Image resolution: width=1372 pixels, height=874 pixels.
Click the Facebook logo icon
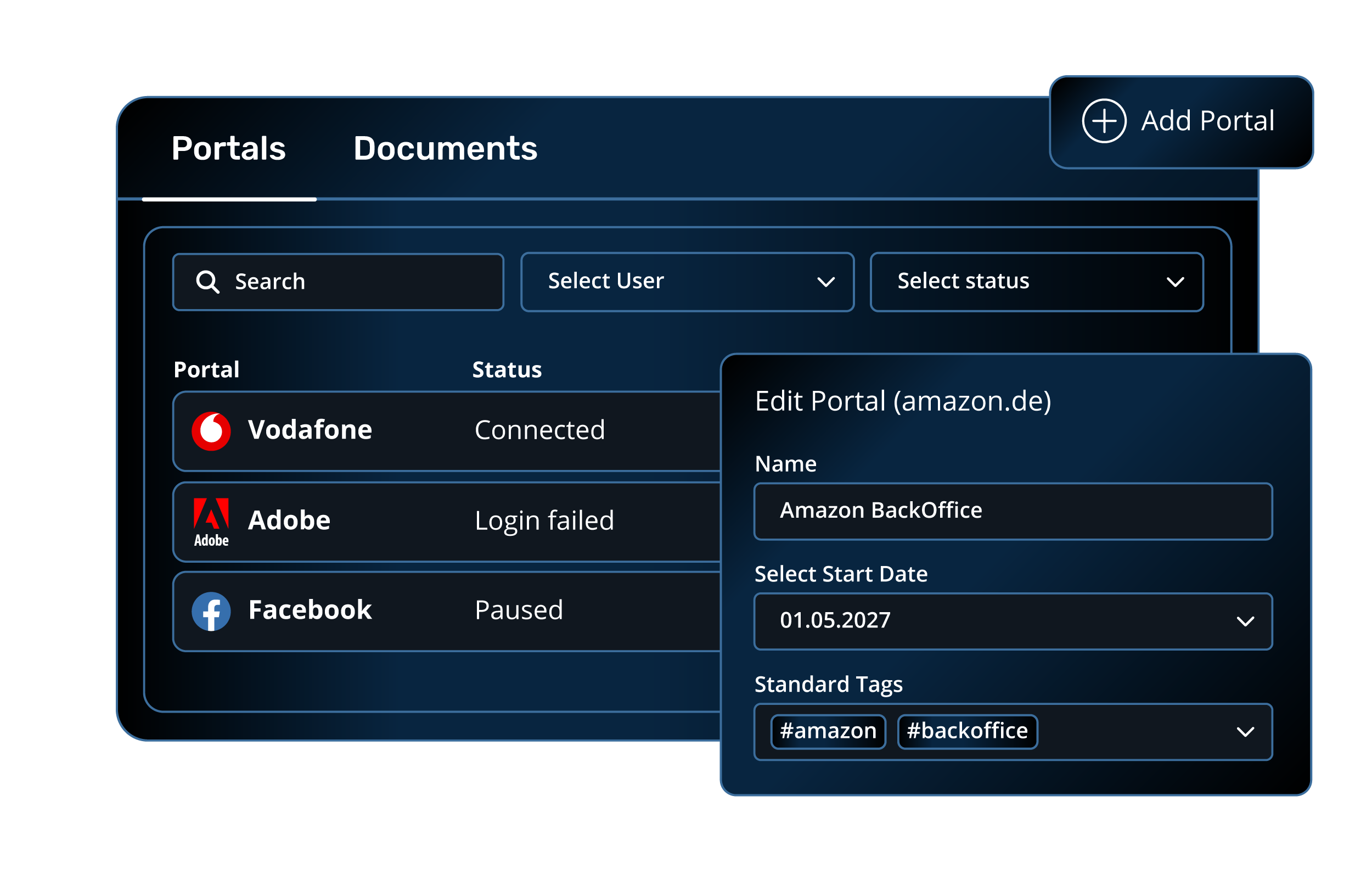[x=211, y=611]
